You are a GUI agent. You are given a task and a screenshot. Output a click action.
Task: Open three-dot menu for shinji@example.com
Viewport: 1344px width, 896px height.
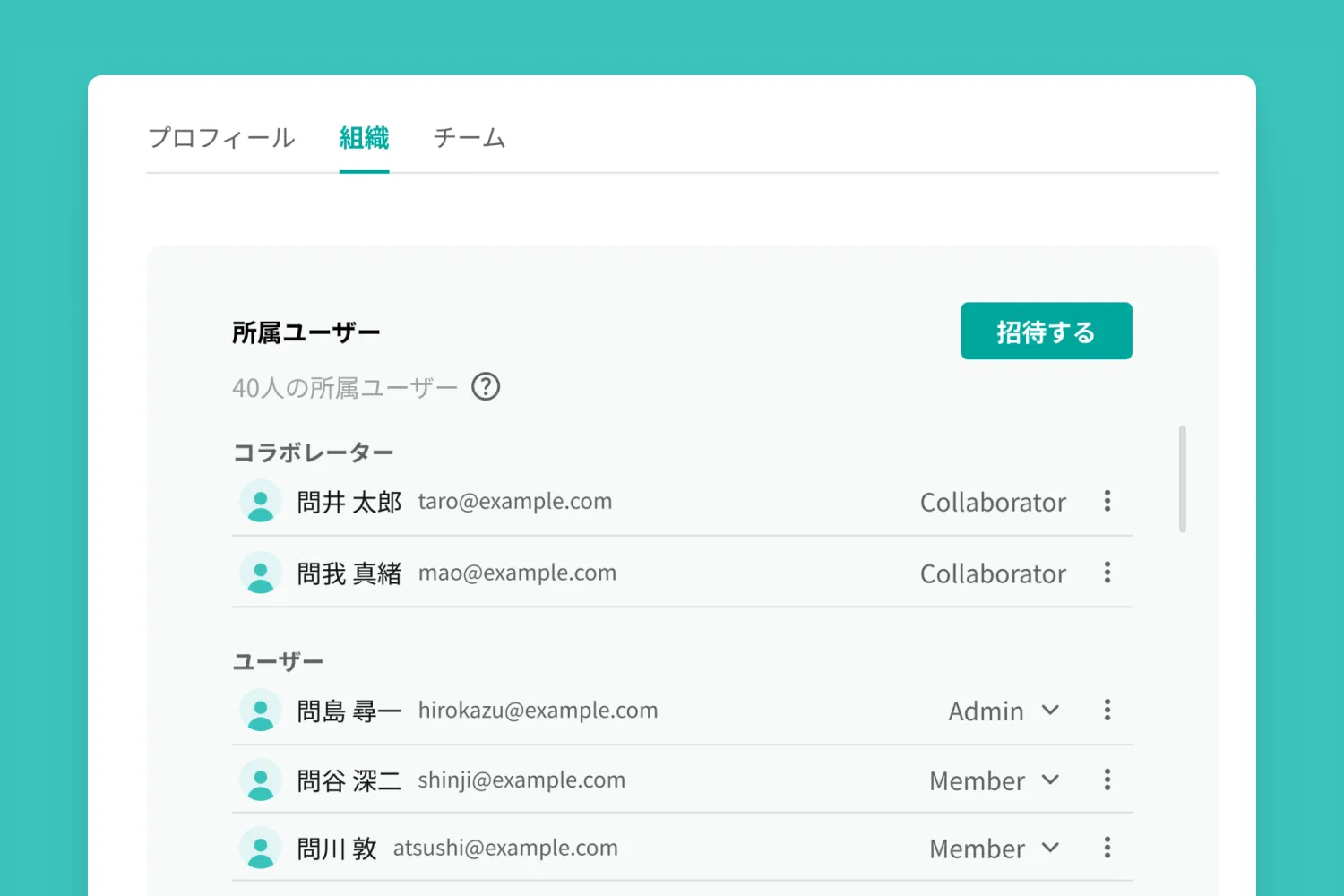1107,780
